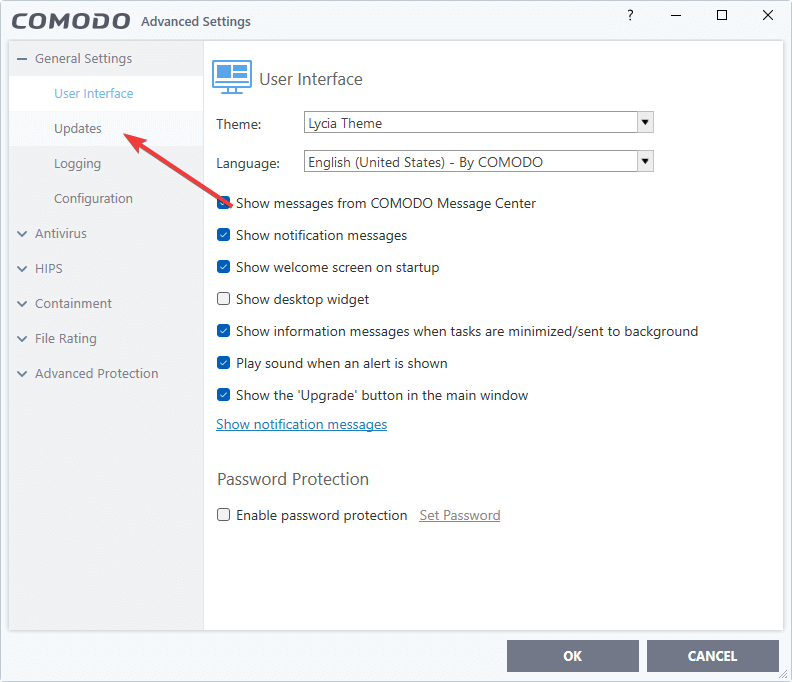Viewport: 792px width, 682px height.
Task: Expand the Advanced Protection chevron
Action: click(x=22, y=374)
